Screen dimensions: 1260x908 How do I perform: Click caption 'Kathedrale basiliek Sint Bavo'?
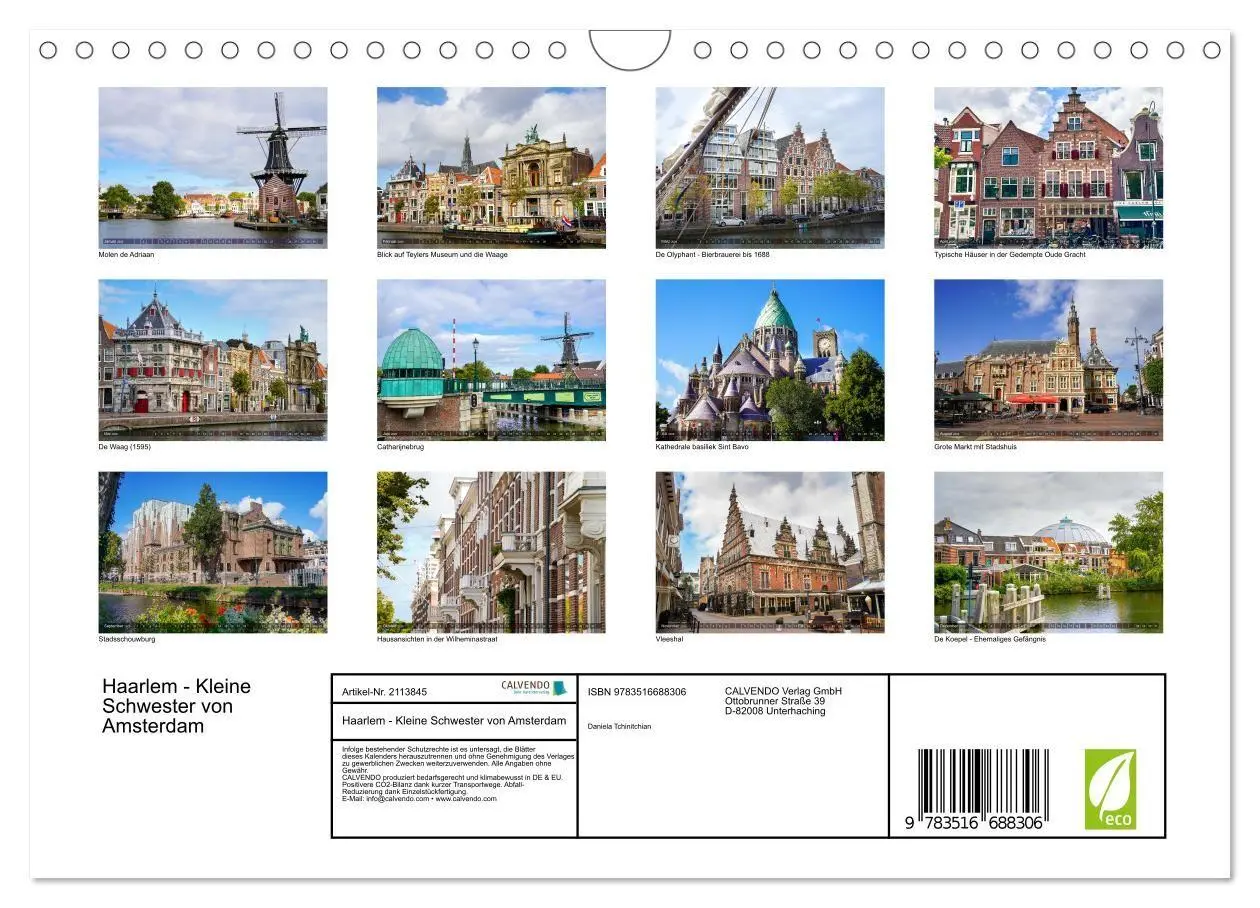(702, 447)
